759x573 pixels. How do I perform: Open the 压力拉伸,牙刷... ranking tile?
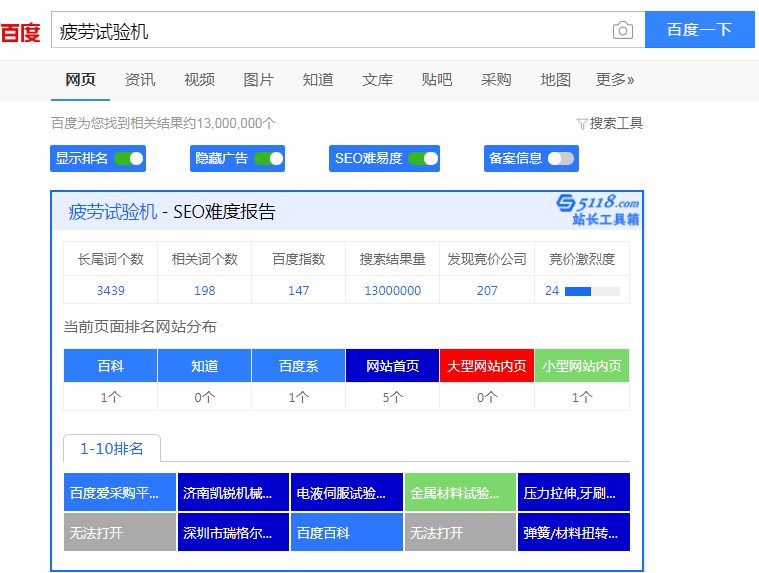tap(574, 493)
